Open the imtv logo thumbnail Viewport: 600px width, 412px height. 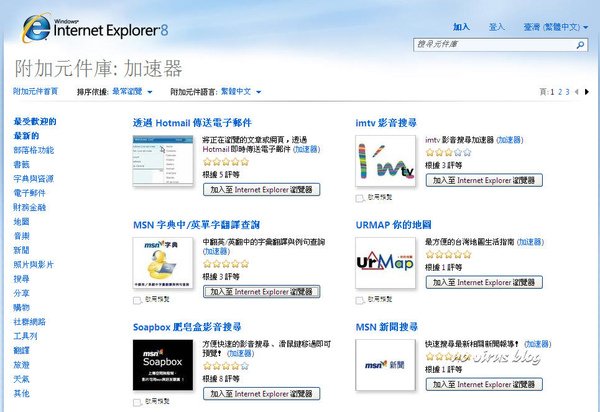pyautogui.click(x=385, y=161)
